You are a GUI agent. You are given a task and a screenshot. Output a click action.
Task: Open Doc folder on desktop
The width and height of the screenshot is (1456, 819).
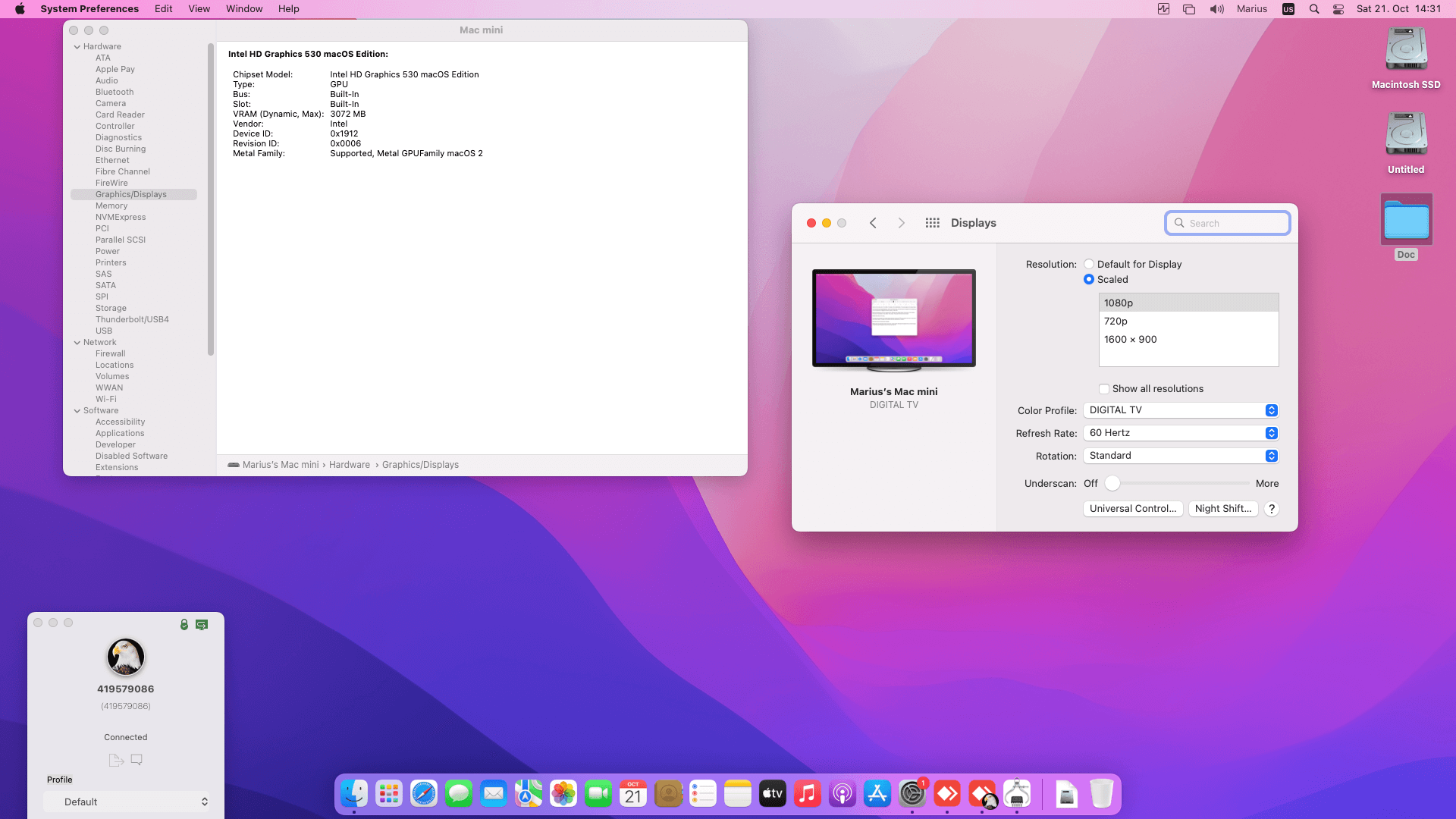point(1406,227)
